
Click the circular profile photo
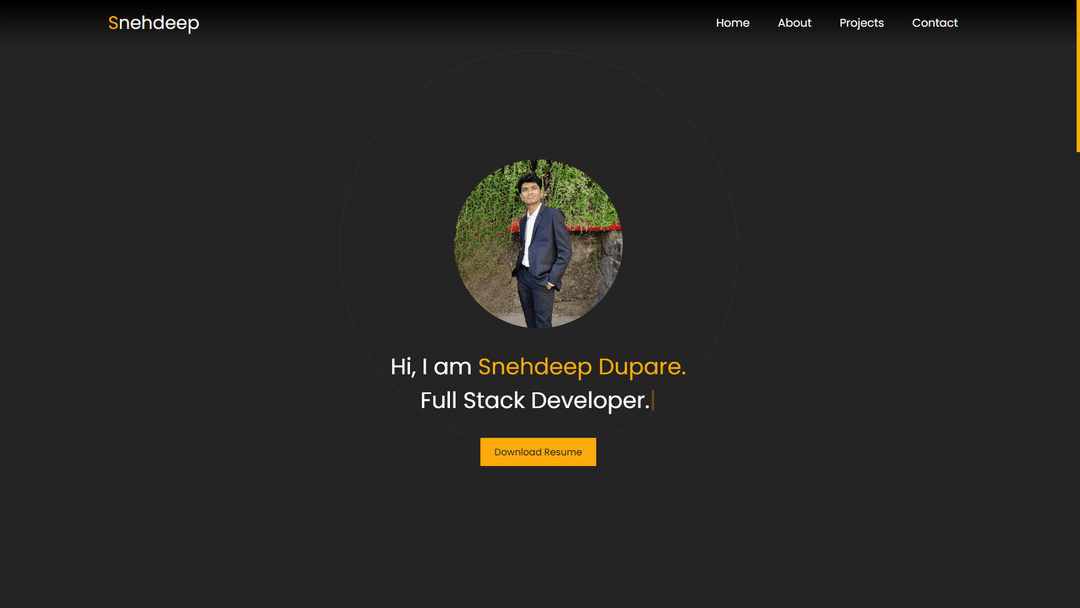[538, 243]
